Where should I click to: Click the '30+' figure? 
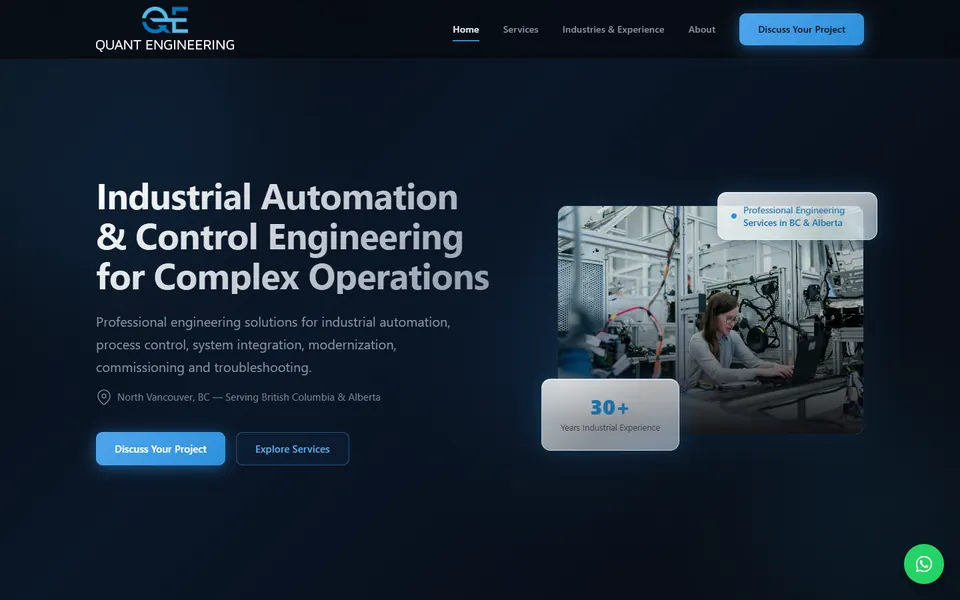(609, 407)
